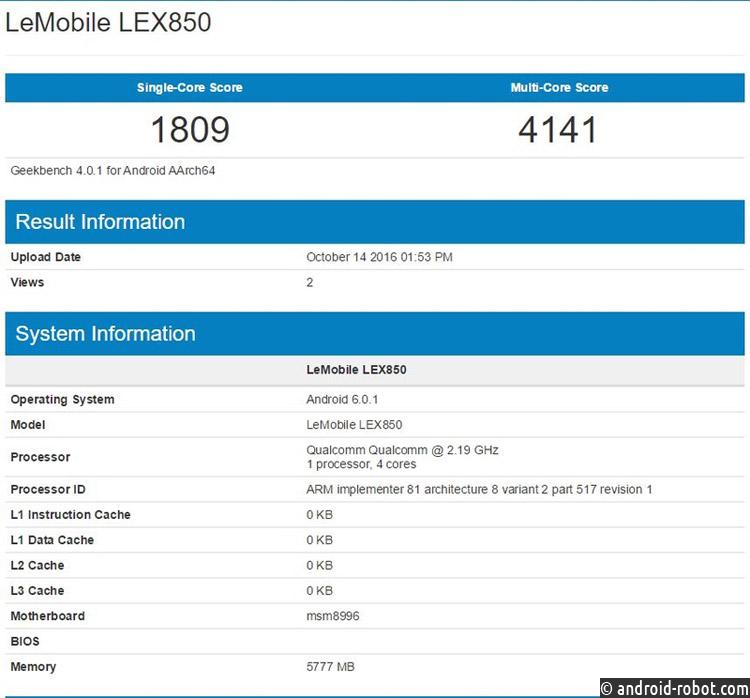Screen dimensions: 750x698
Task: Click the BIOS row label
Action: click(x=25, y=642)
